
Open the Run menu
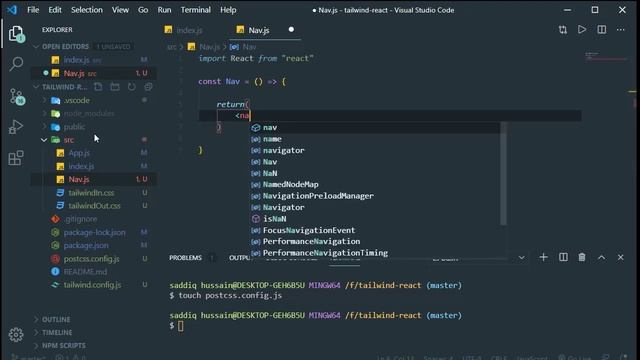pos(164,10)
